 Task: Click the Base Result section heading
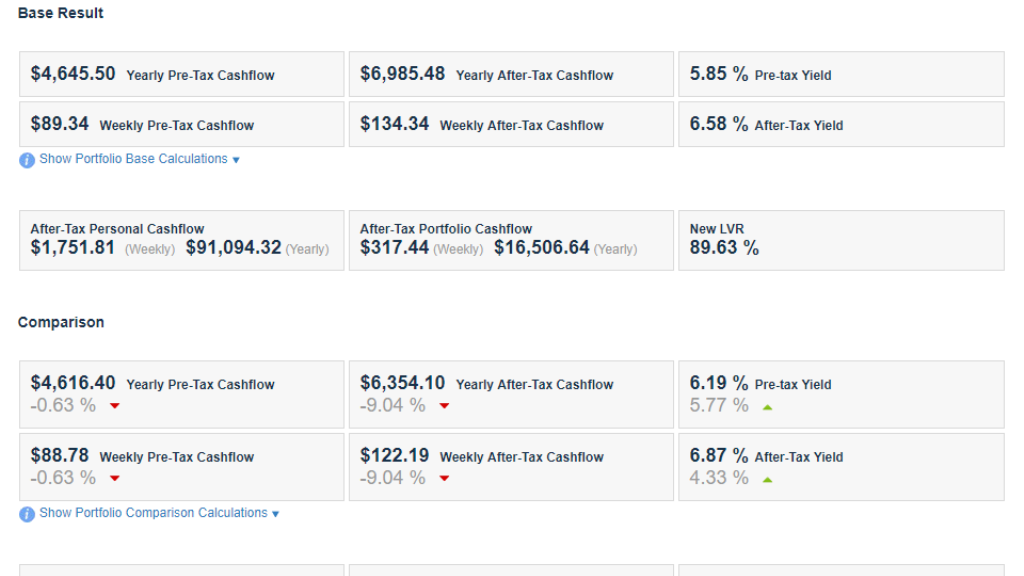pos(61,14)
